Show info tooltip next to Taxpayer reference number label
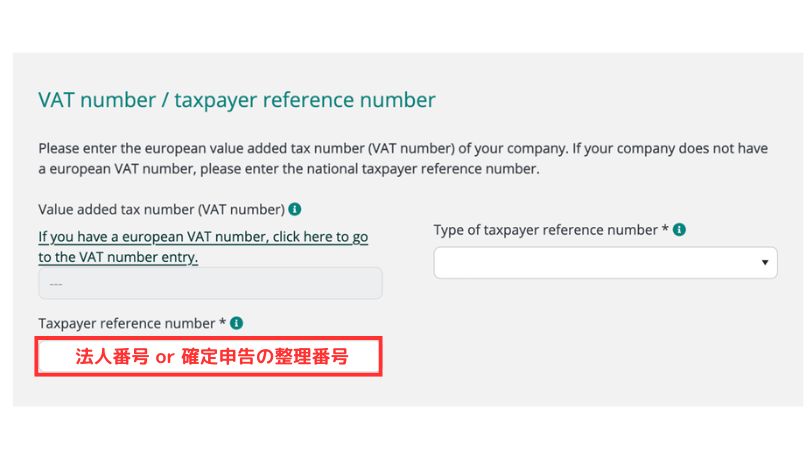 [236, 324]
